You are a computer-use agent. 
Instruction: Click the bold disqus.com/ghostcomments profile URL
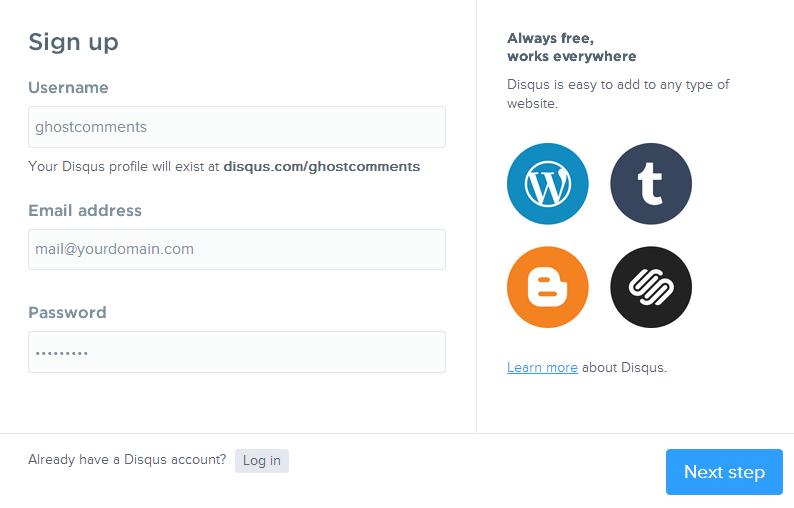[x=321, y=166]
